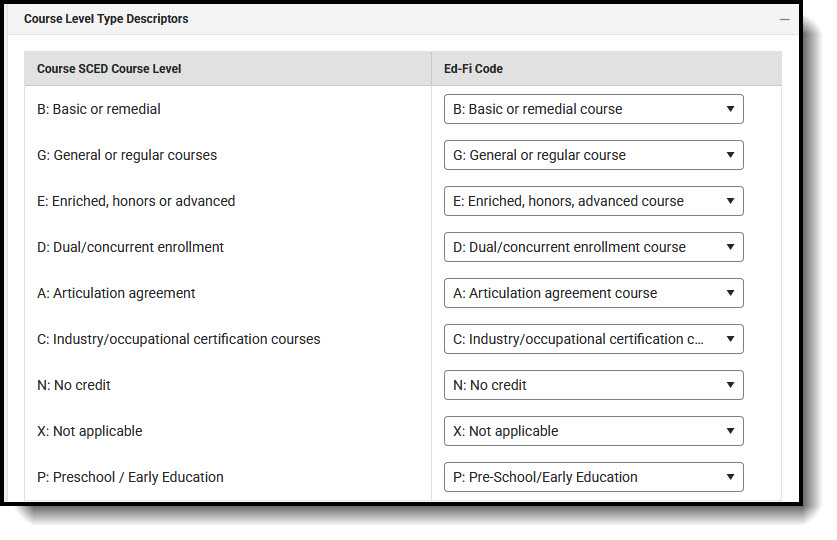837x540 pixels.
Task: Collapse the Course Level Type Descriptors panel
Action: [785, 19]
